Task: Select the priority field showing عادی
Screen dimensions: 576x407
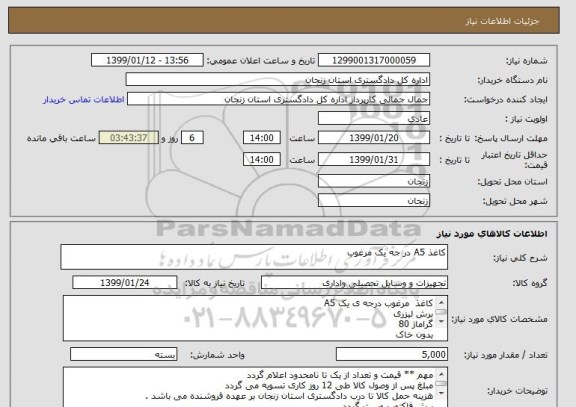Action: pos(374,119)
